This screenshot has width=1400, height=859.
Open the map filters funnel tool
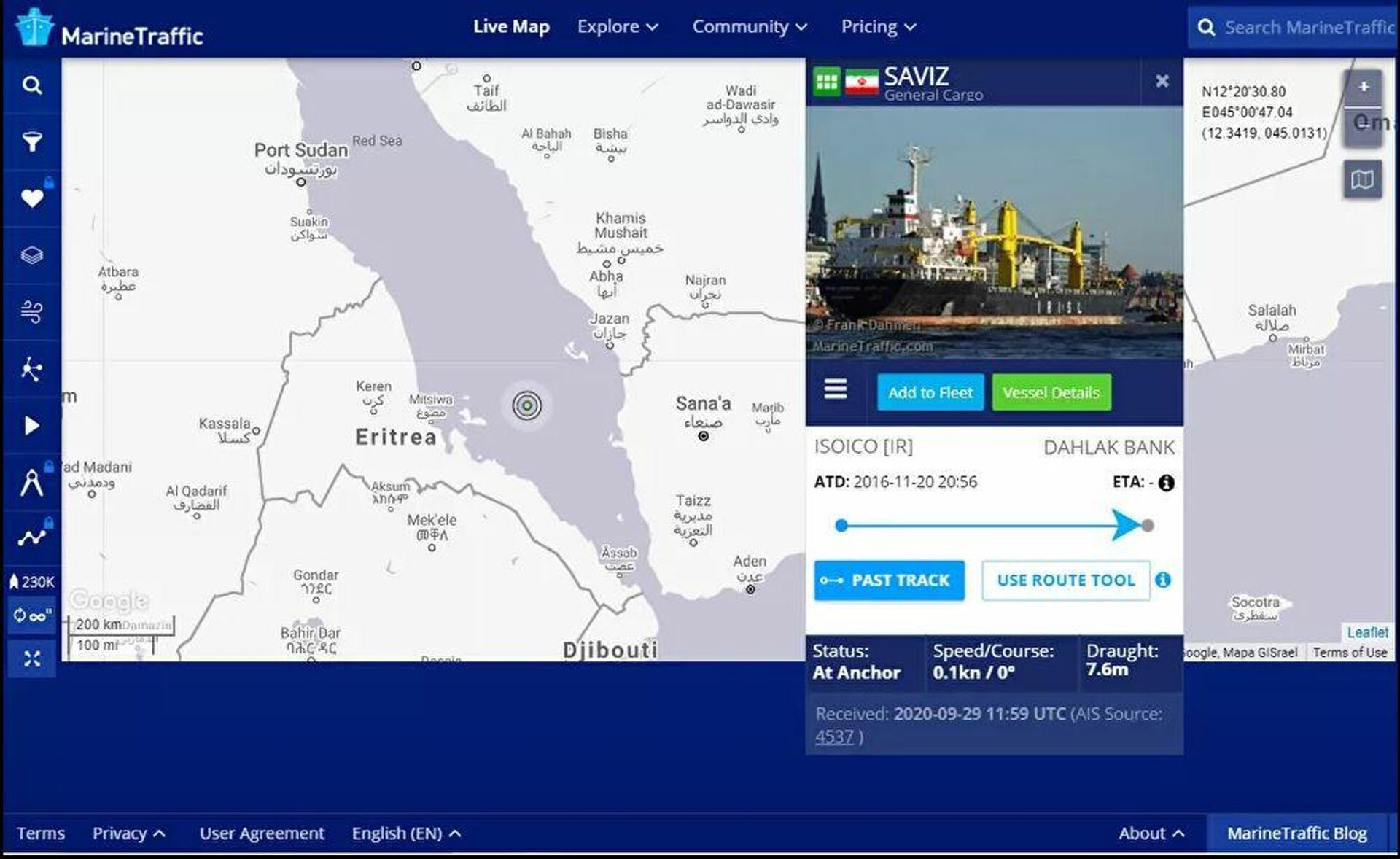32,140
